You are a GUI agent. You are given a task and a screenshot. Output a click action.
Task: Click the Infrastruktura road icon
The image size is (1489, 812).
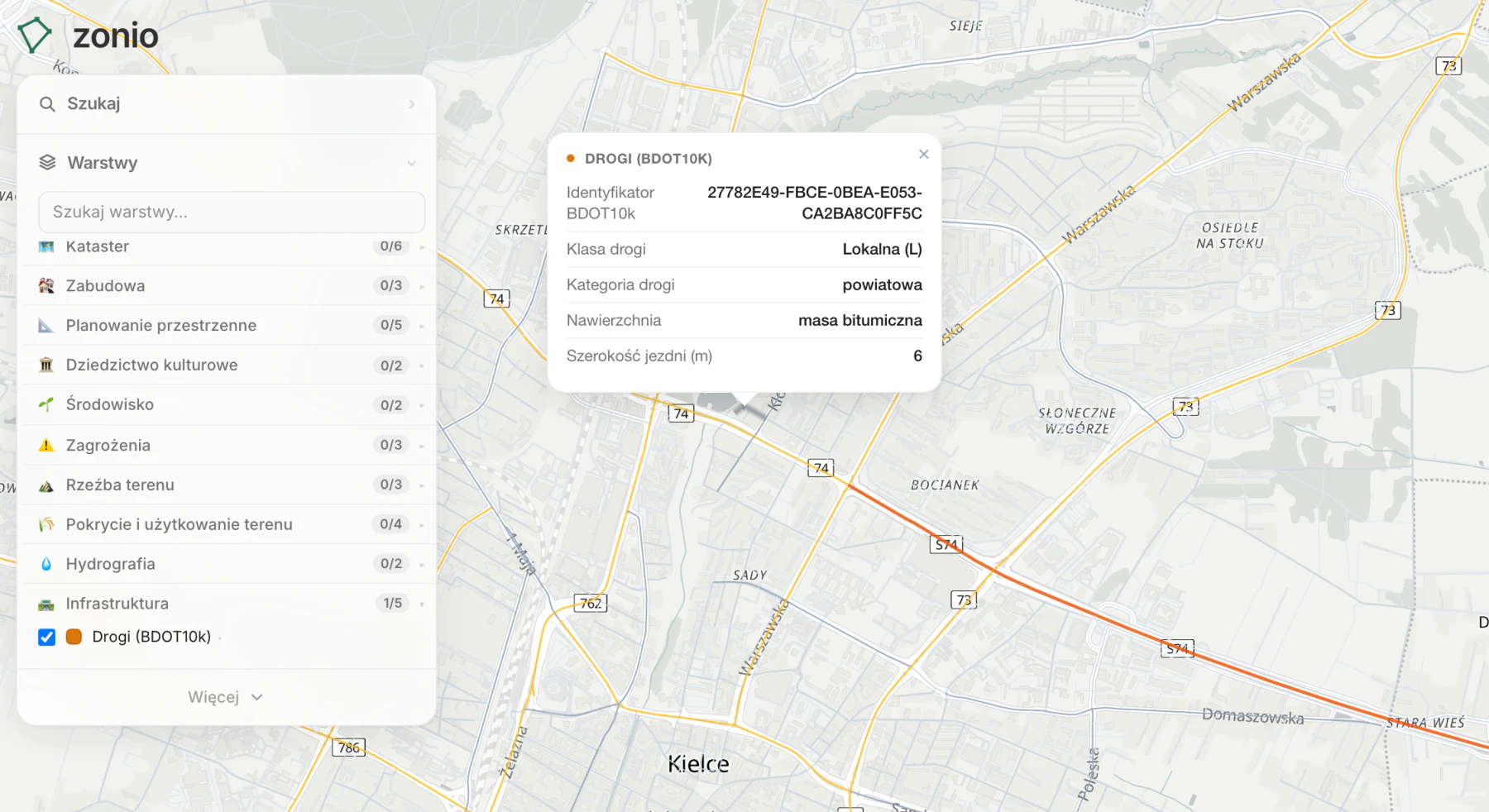coord(46,604)
